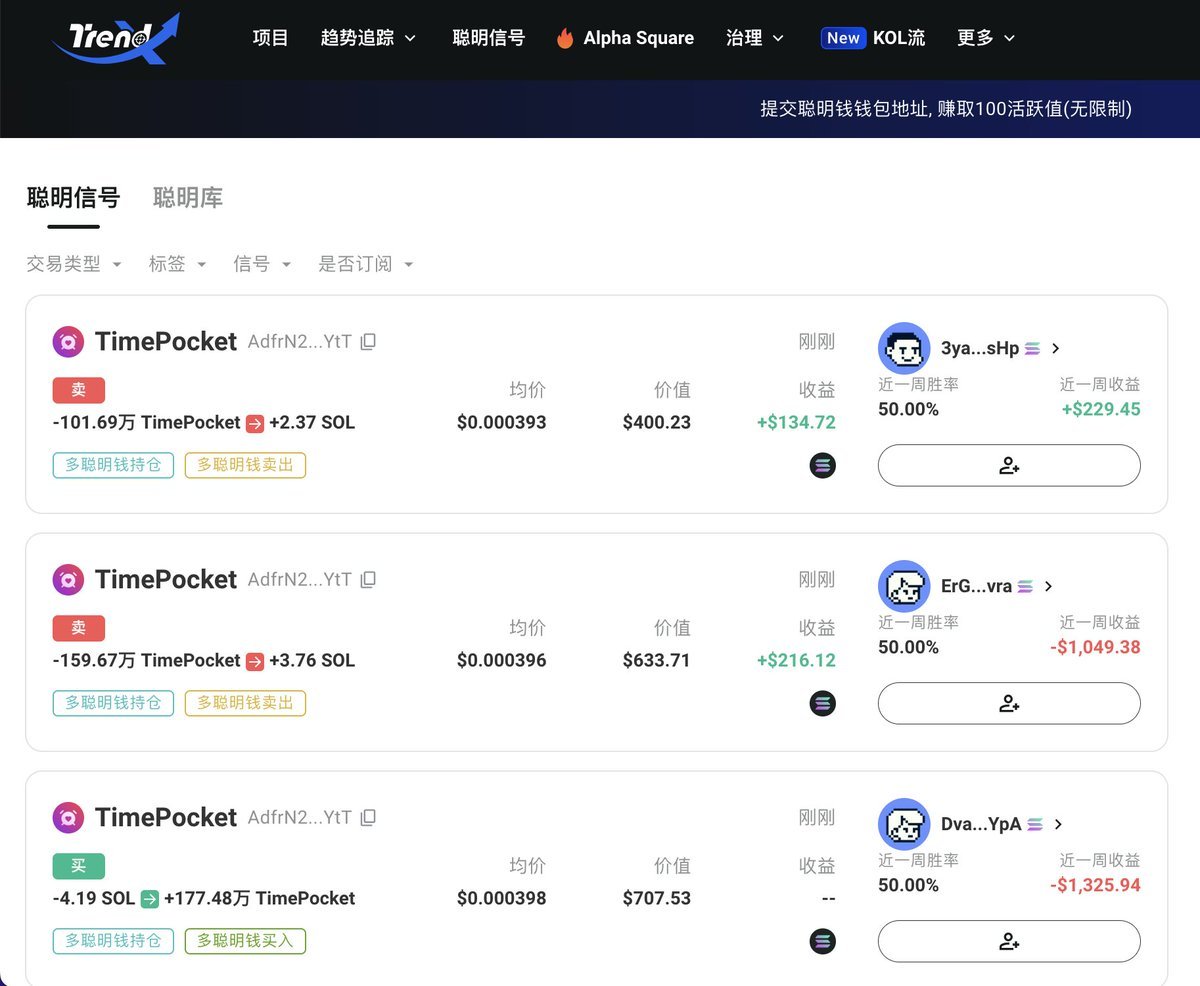Click 多聪明钱持仓 tag in +$216.12 card
The width and height of the screenshot is (1200, 986).
(113, 703)
